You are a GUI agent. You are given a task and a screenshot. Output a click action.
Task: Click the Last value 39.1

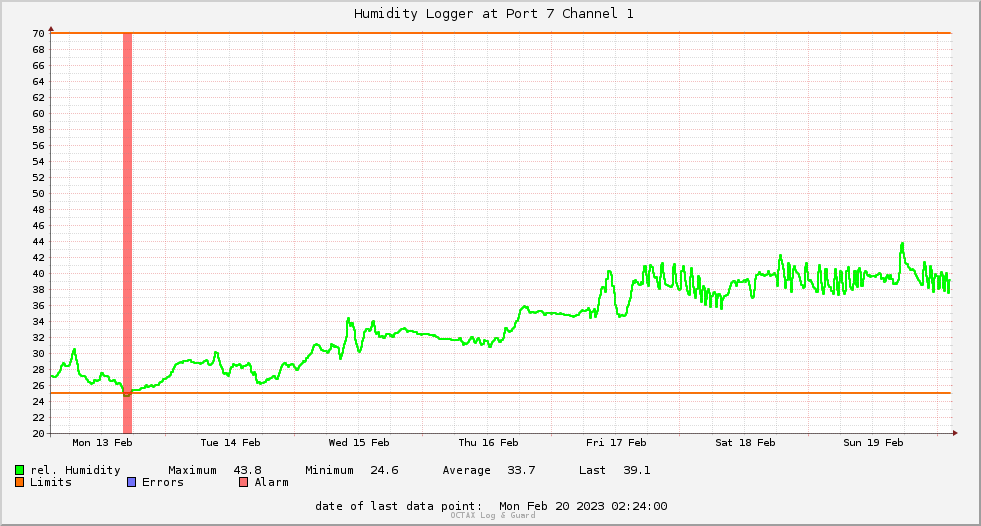[x=636, y=470]
